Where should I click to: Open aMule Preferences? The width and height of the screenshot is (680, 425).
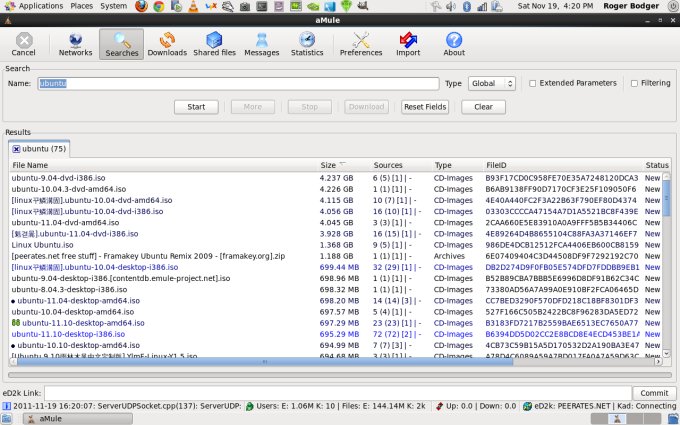361,41
